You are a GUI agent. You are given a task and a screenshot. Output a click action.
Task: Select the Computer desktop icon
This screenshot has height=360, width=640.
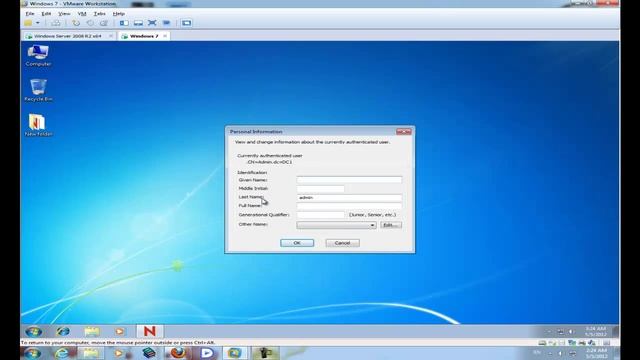click(38, 56)
